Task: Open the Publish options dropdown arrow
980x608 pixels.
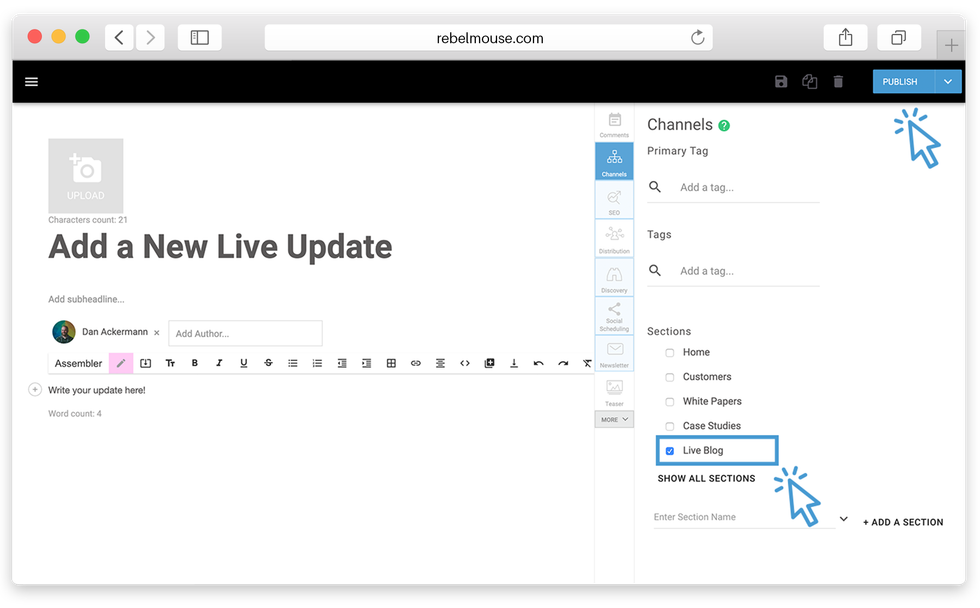Action: 948,82
